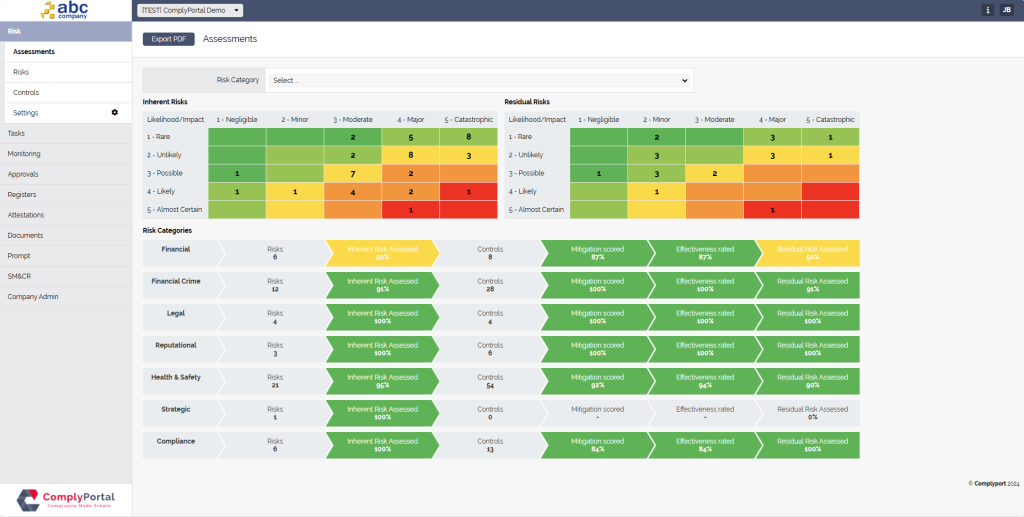Open the Risk Category select dropdown
Screen dimensions: 1024x517
(479, 80)
